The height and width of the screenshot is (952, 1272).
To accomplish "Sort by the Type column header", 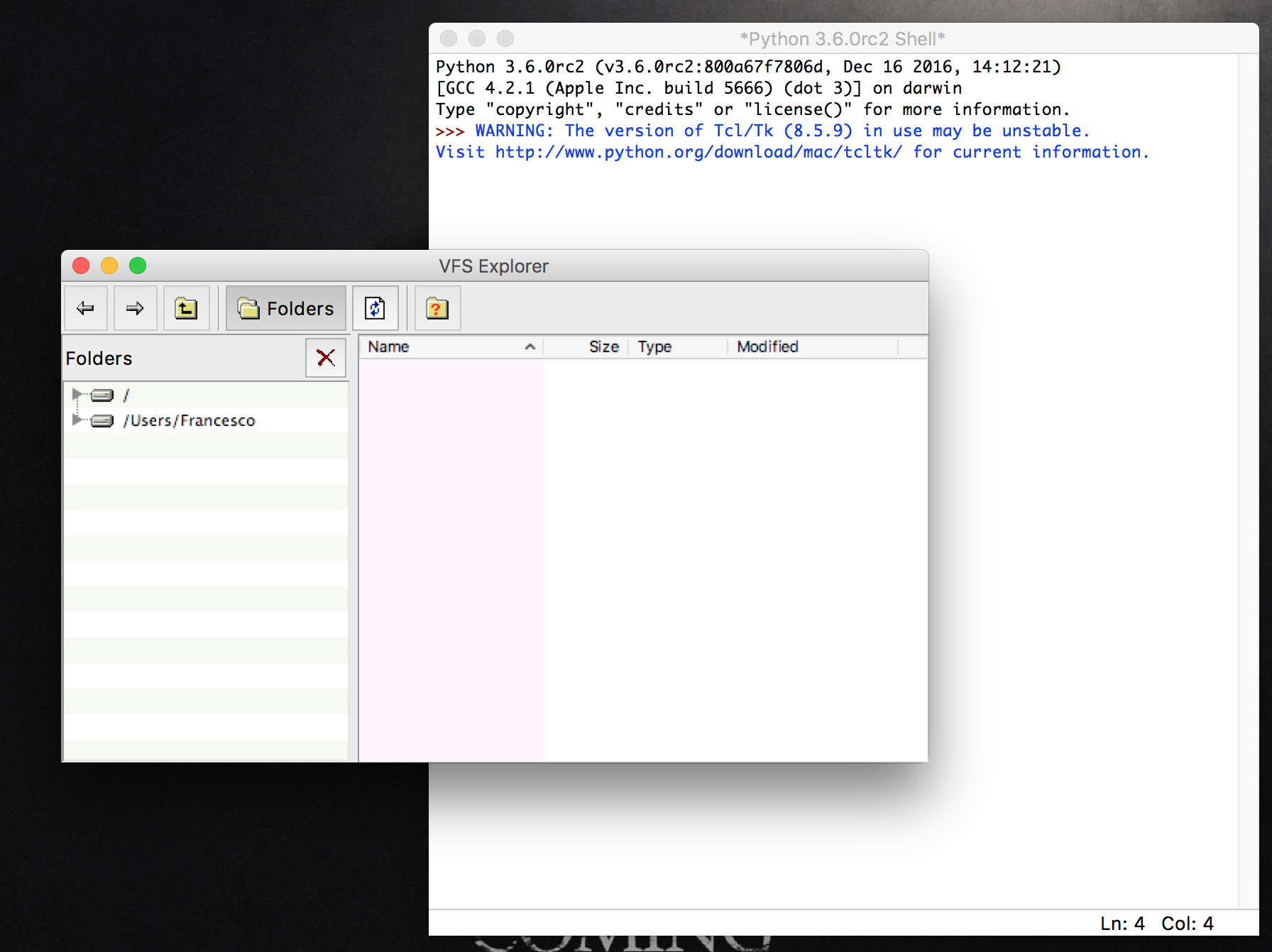I will pos(654,346).
